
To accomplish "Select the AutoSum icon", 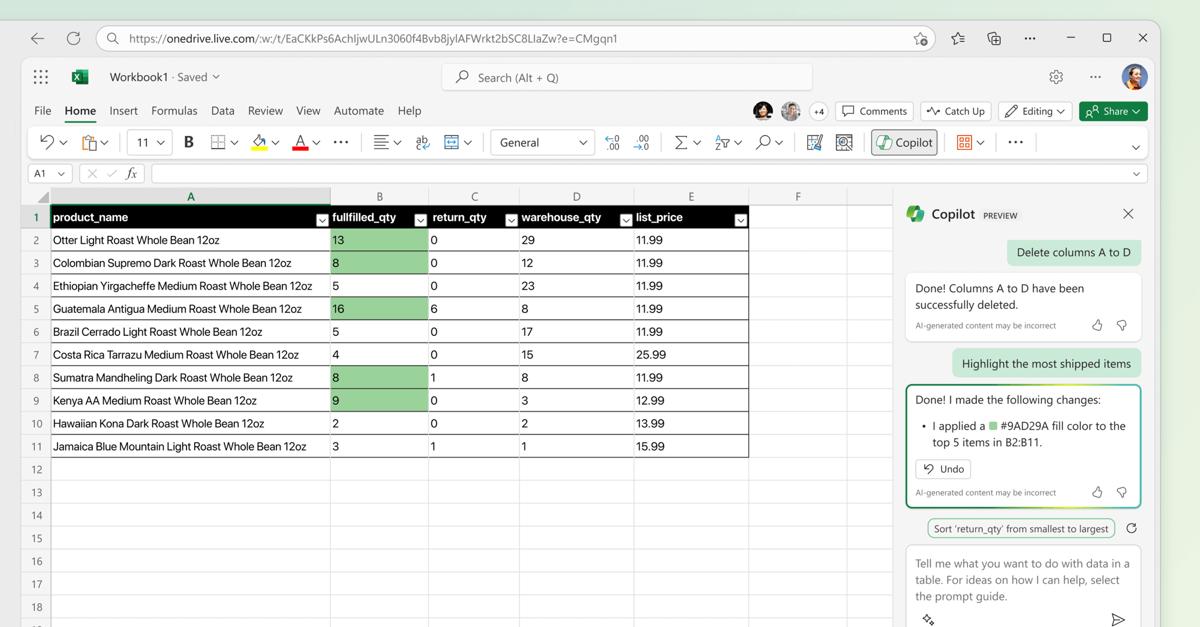I will coord(682,142).
